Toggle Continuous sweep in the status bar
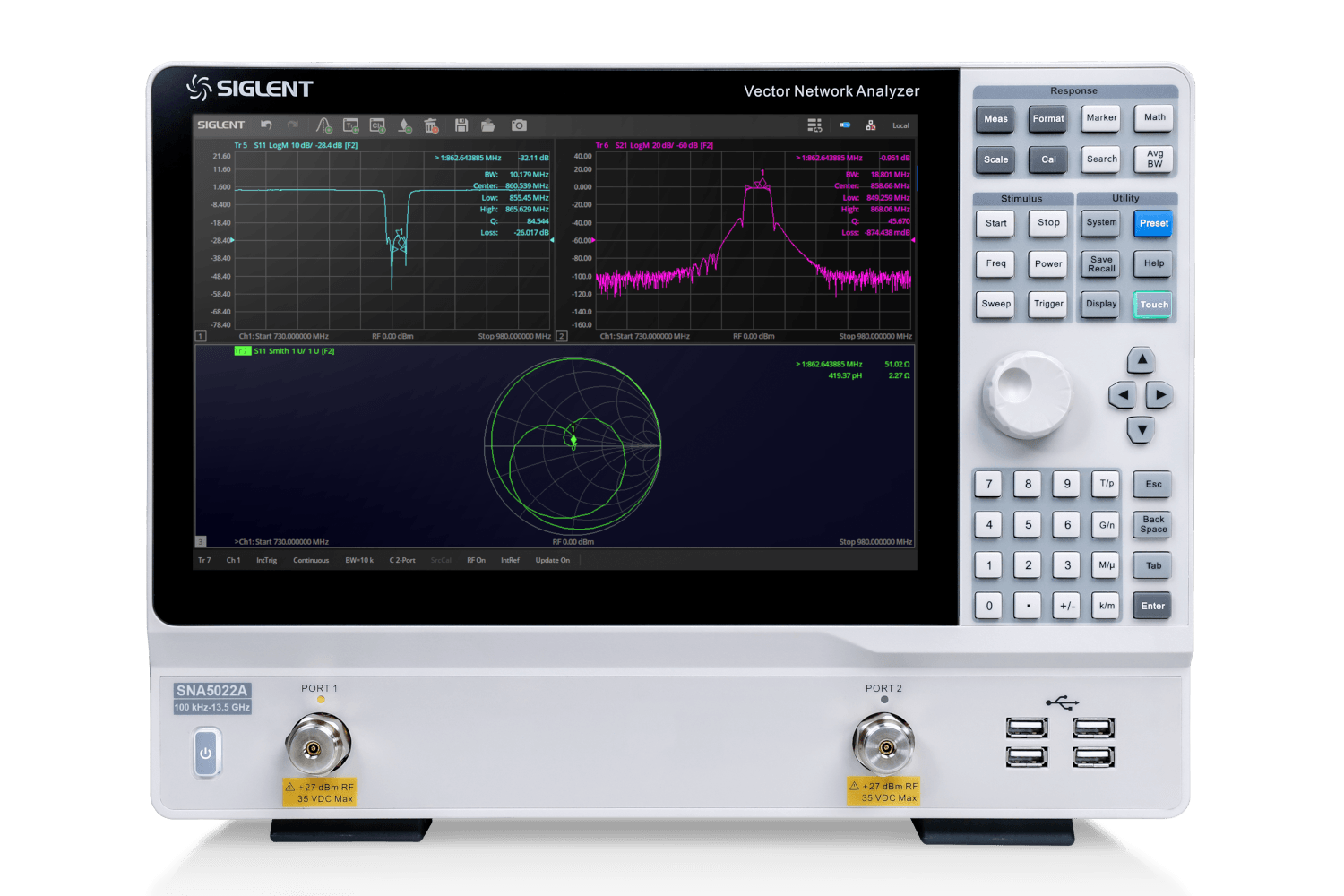The image size is (1344, 896). [x=311, y=560]
